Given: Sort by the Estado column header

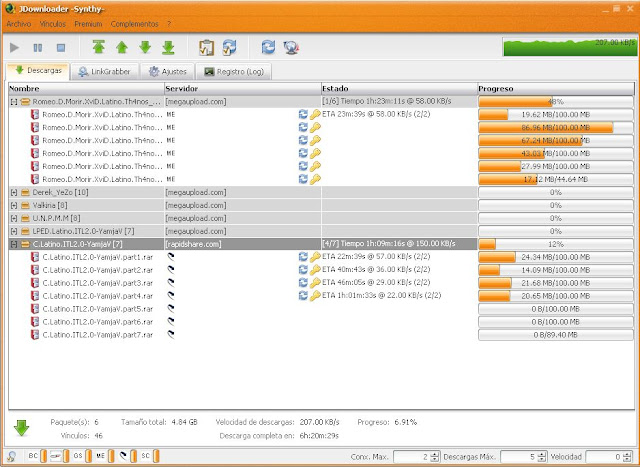Looking at the screenshot, I should point(399,89).
